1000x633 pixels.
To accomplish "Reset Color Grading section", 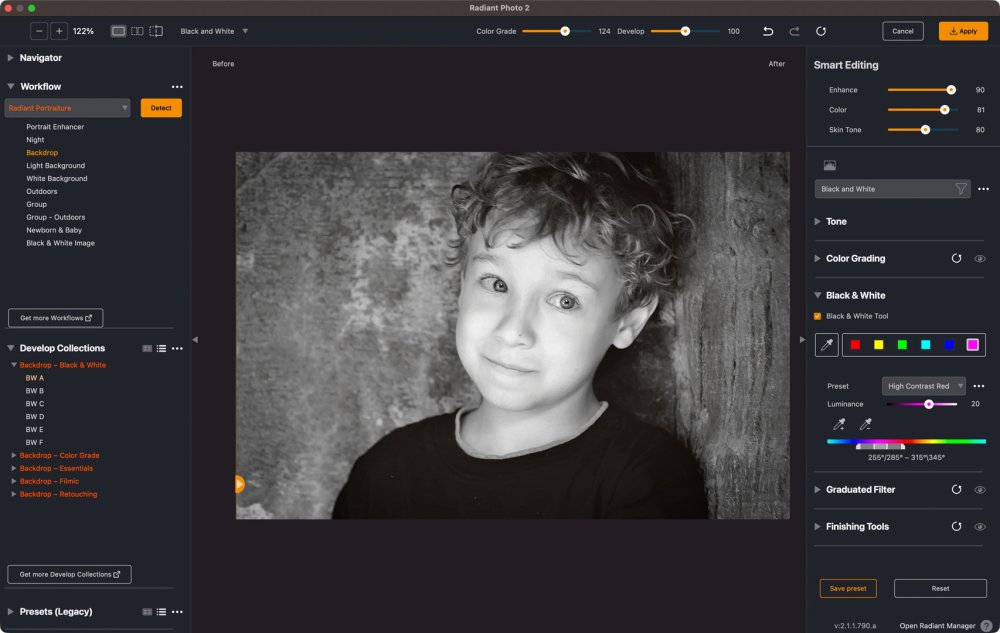I will pyautogui.click(x=956, y=259).
